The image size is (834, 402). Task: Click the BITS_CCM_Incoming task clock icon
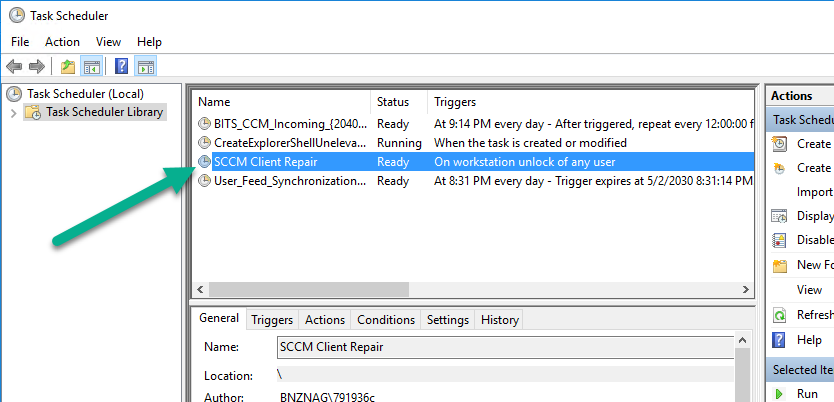(204, 124)
